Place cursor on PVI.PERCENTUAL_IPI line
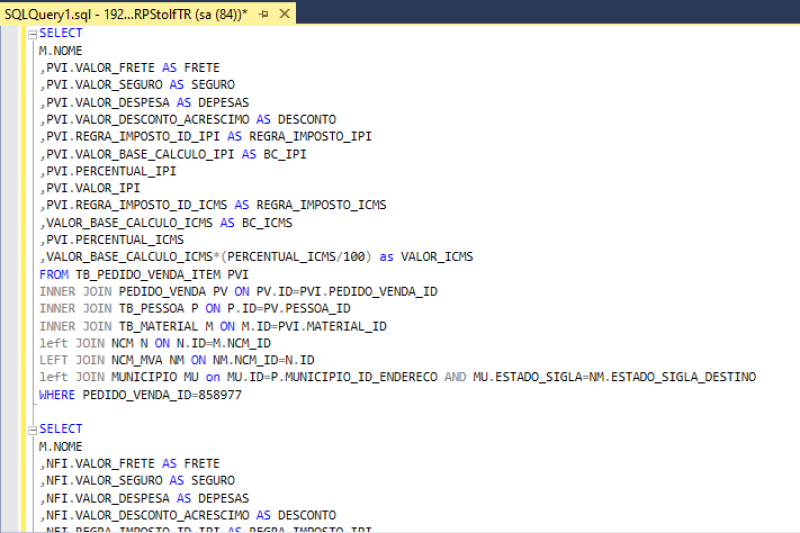 108,171
